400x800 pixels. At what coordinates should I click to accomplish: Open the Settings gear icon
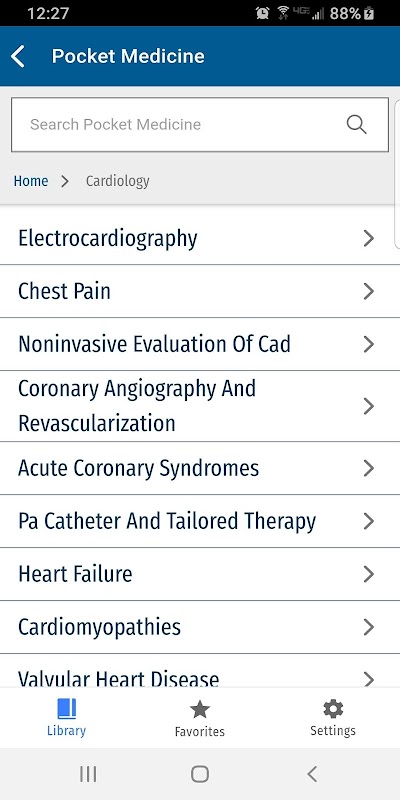point(333,709)
